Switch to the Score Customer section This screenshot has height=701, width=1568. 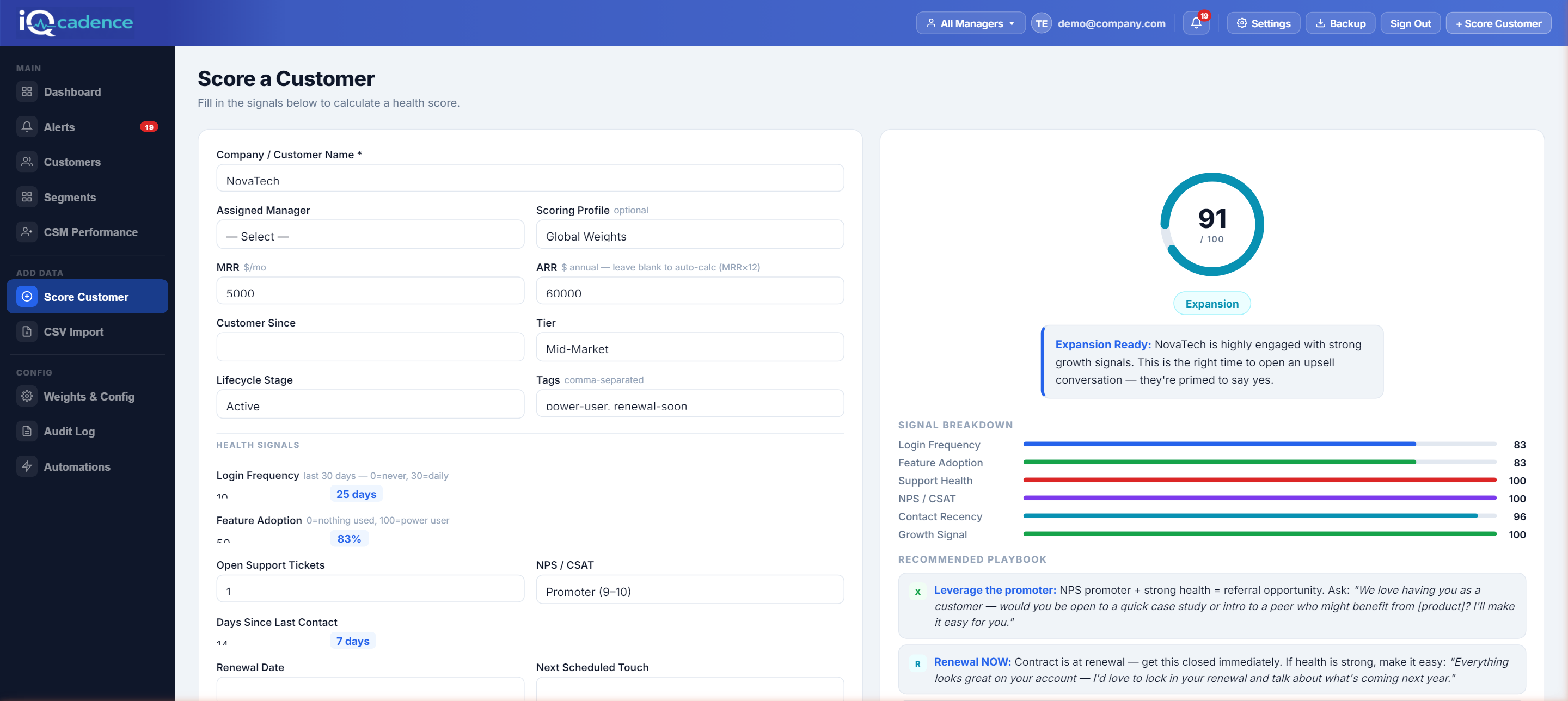click(x=87, y=296)
